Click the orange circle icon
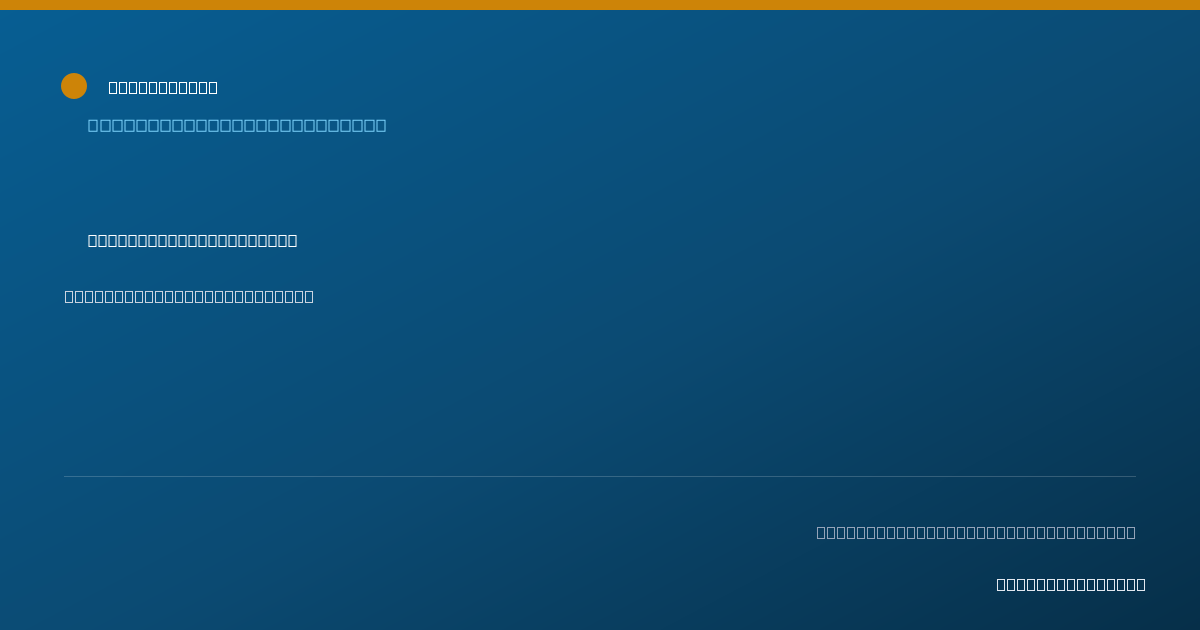Screen dimensions: 1200x630 pyautogui.click(x=74, y=86)
